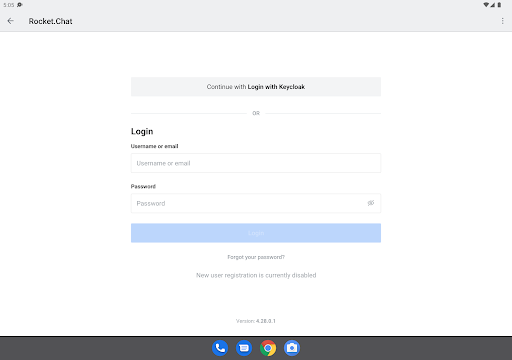The width and height of the screenshot is (512, 360).
Task: Click the blue Login button
Action: pos(256,233)
